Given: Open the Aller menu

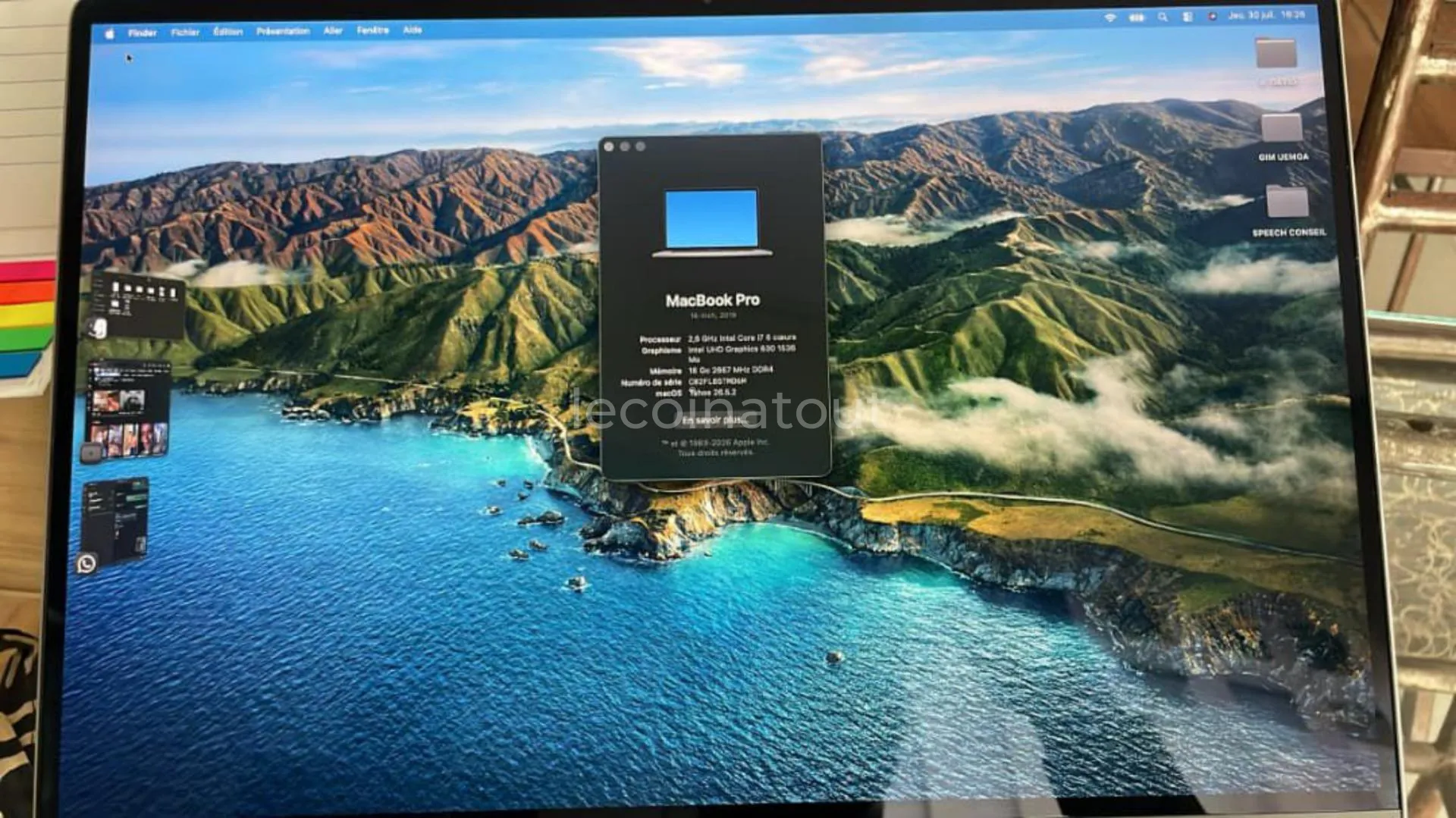Looking at the screenshot, I should (333, 30).
